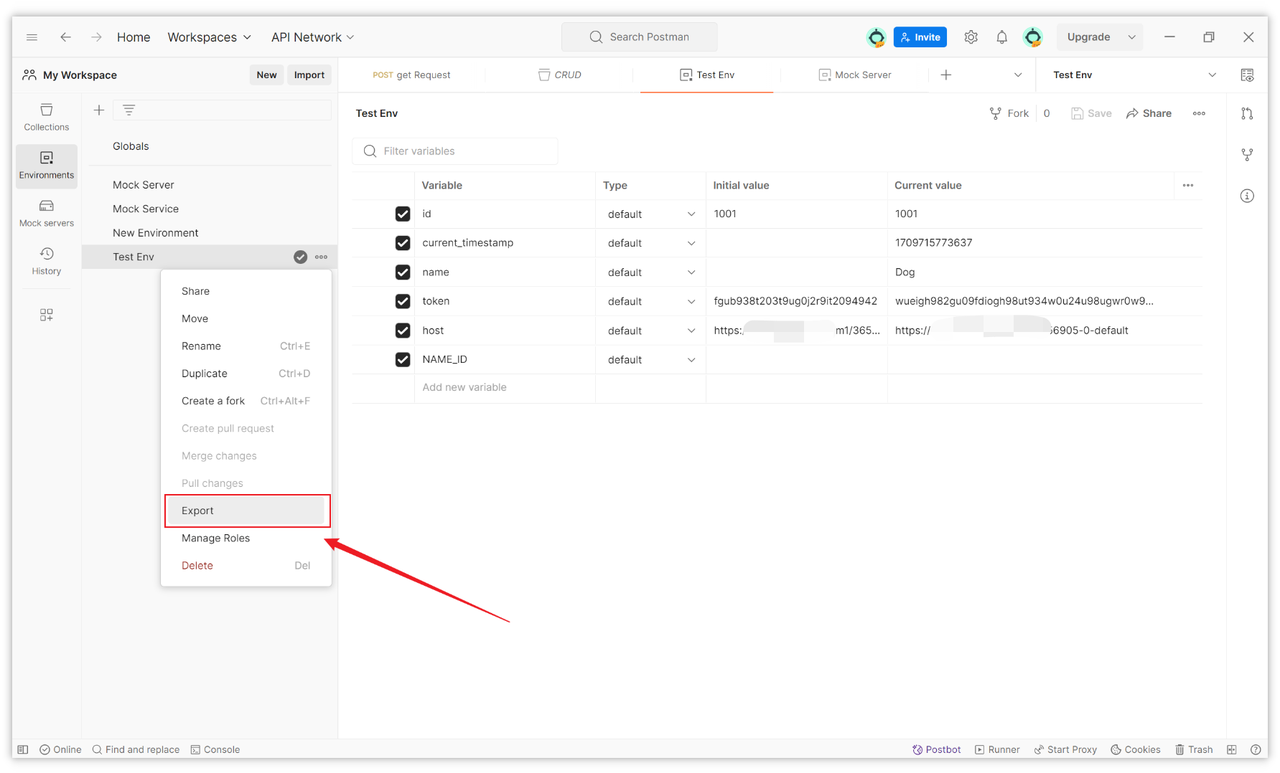Expand the API Network dropdown
The width and height of the screenshot is (1280, 773).
click(313, 37)
